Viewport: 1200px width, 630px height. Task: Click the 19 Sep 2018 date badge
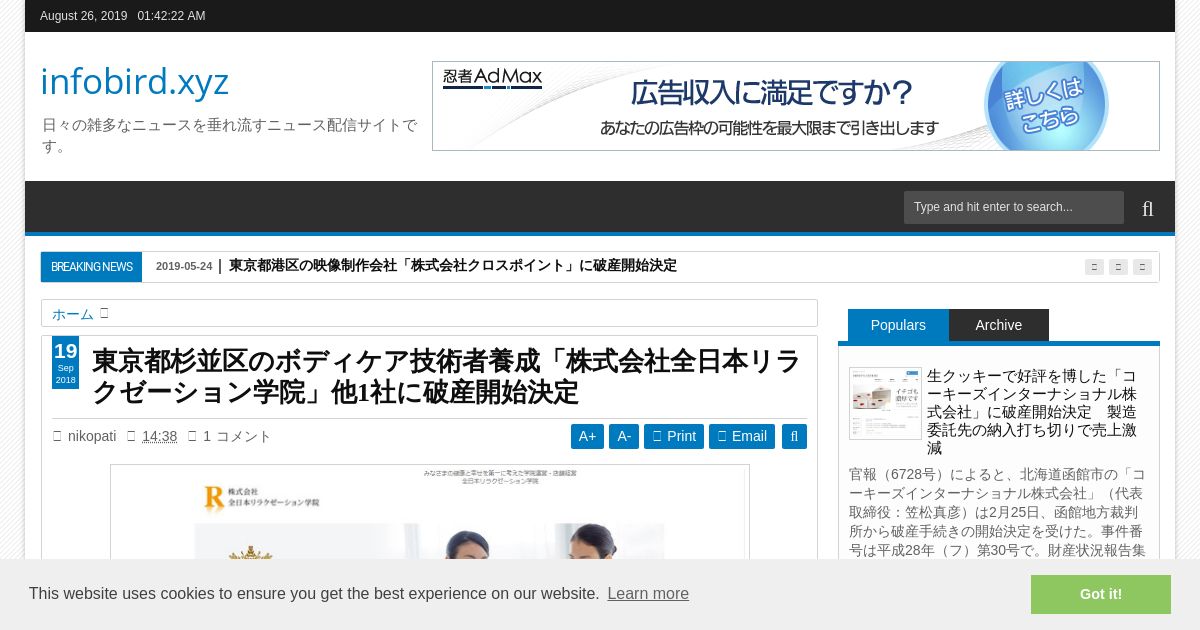65,362
